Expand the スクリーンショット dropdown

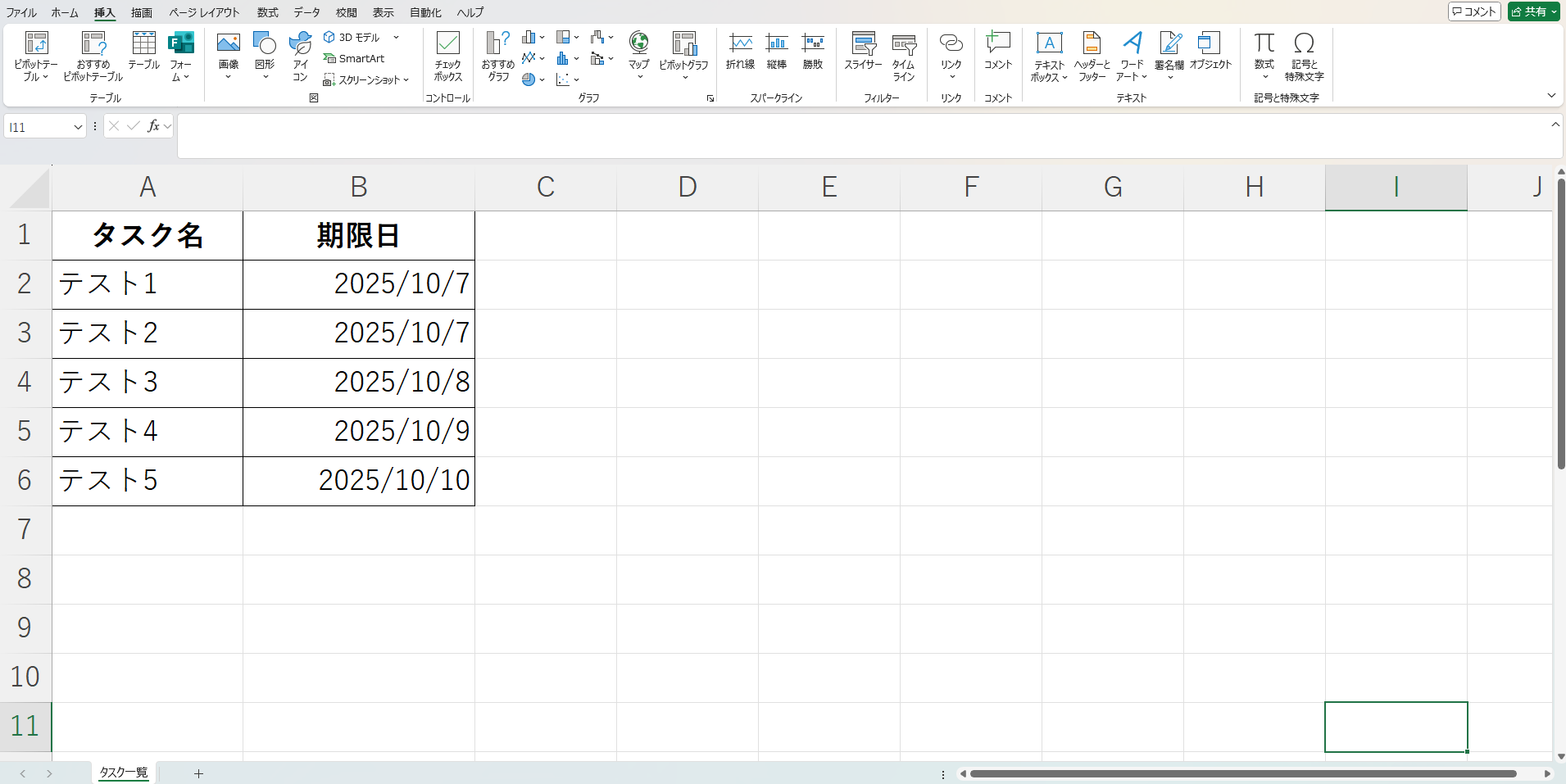click(x=406, y=80)
